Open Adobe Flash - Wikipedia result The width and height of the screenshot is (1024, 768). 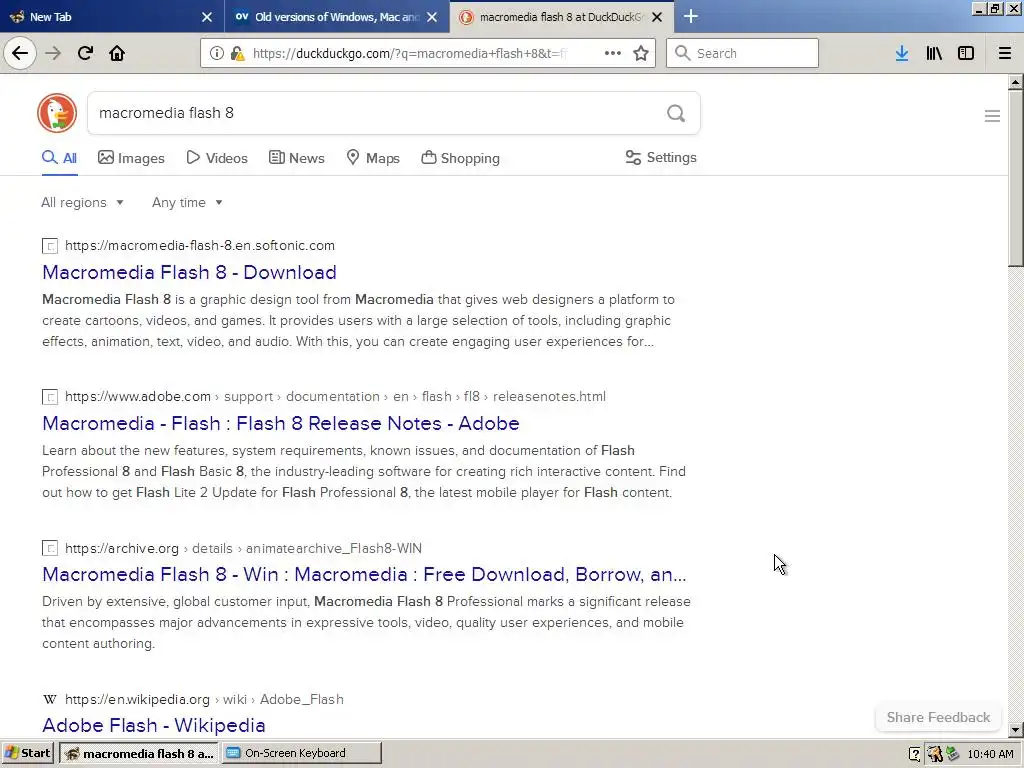click(153, 726)
